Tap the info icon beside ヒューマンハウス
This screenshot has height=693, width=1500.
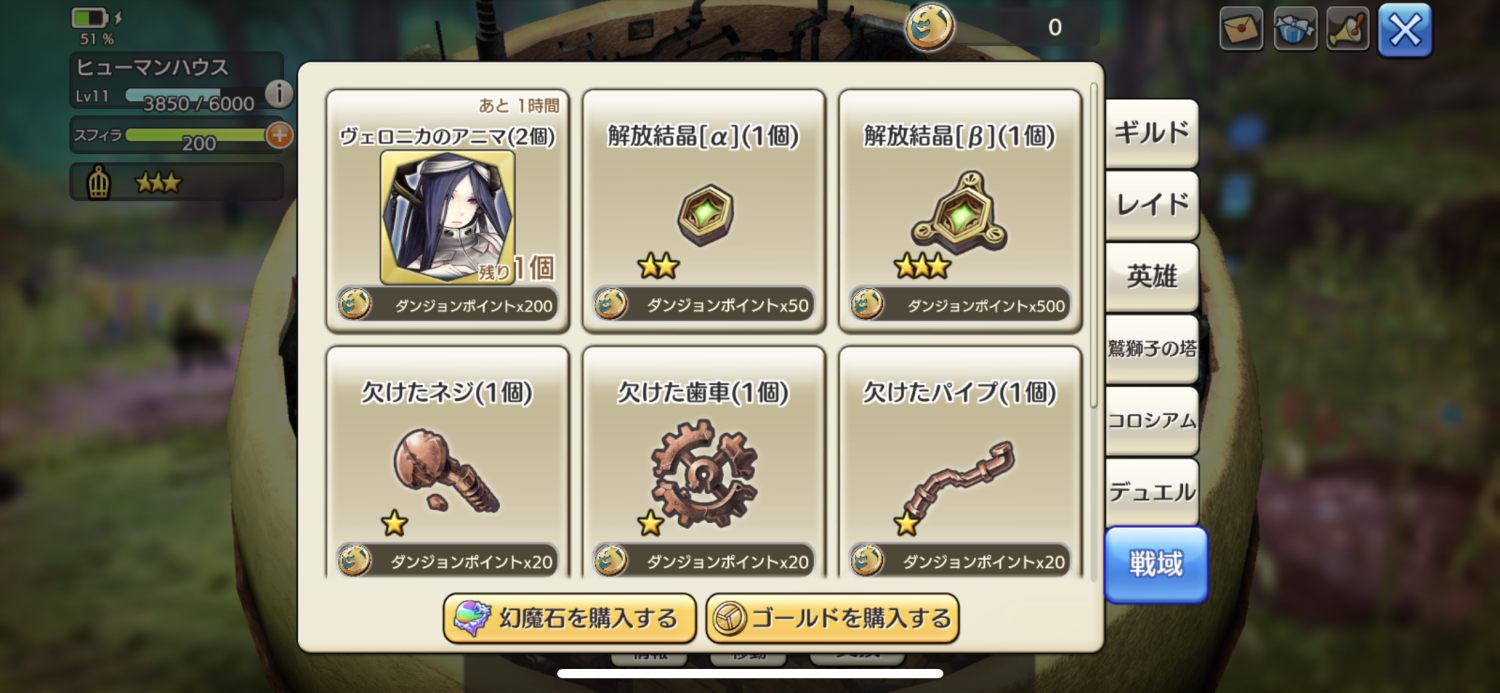(279, 94)
